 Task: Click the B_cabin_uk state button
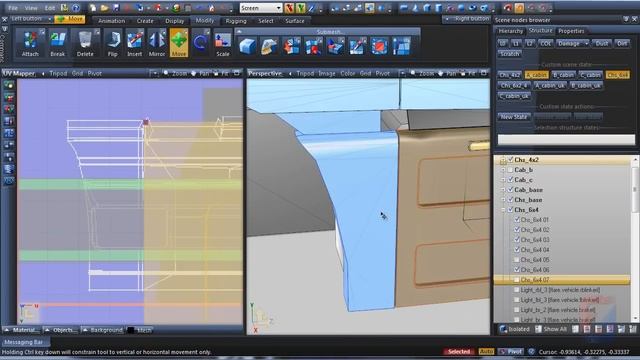click(586, 86)
